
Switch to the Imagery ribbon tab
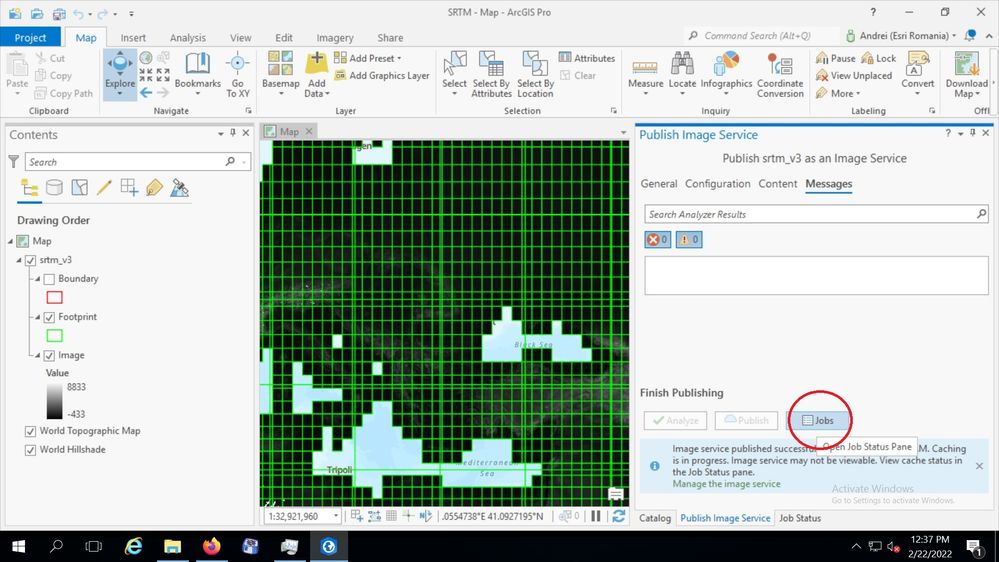(x=335, y=38)
